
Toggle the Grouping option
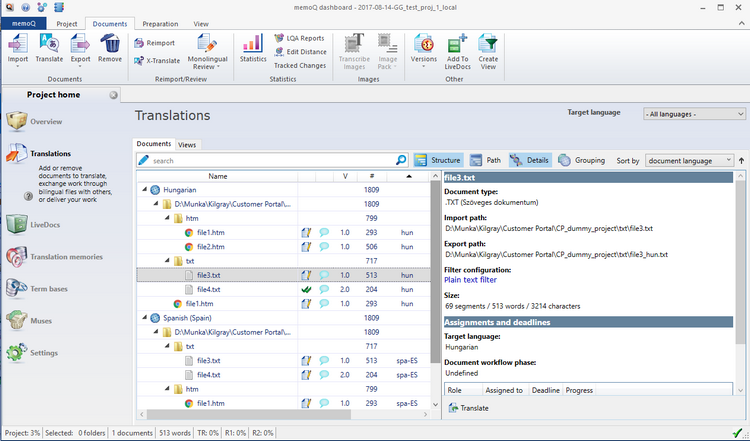coord(581,160)
